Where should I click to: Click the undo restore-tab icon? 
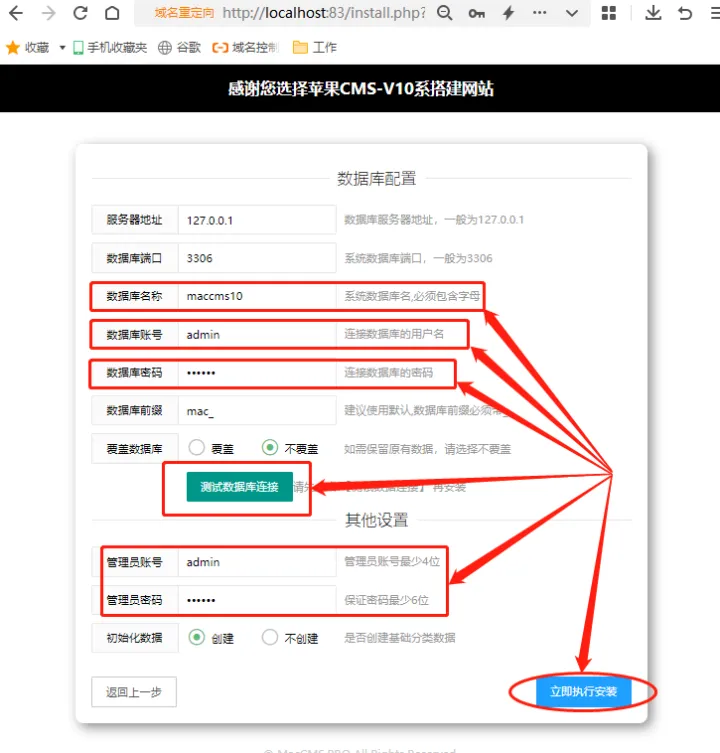click(x=685, y=13)
